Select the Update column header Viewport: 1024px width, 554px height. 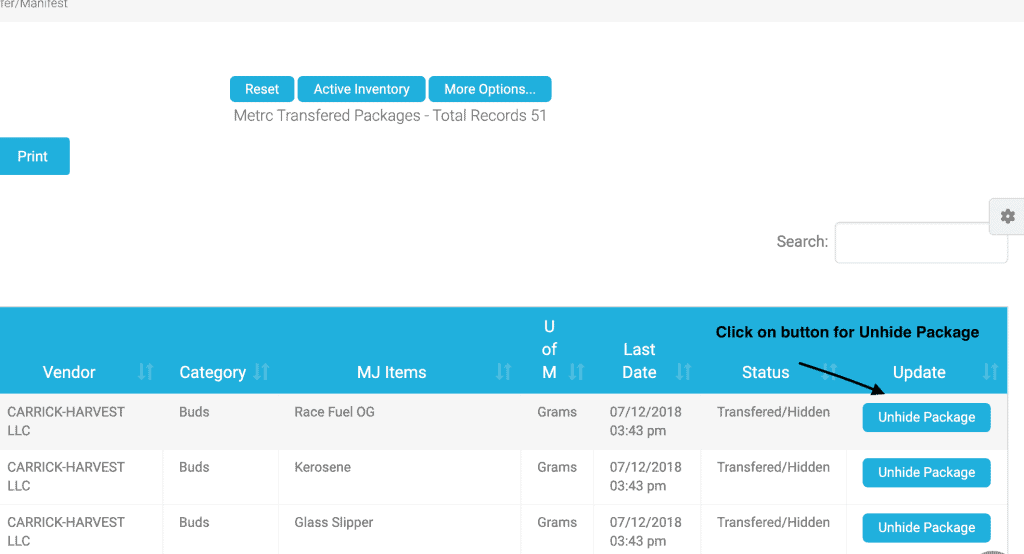tap(919, 372)
